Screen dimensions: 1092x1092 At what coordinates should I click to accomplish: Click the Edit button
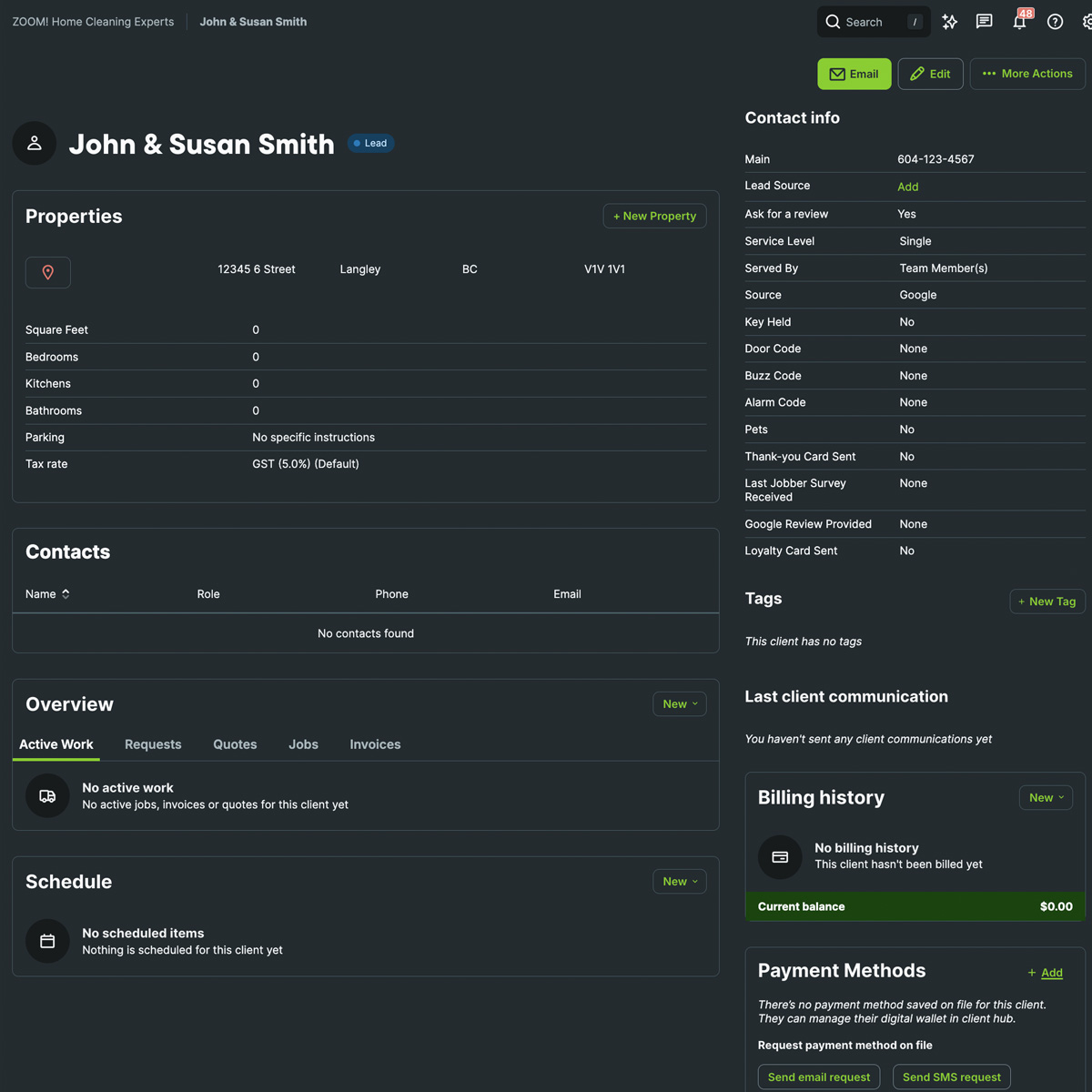click(930, 74)
